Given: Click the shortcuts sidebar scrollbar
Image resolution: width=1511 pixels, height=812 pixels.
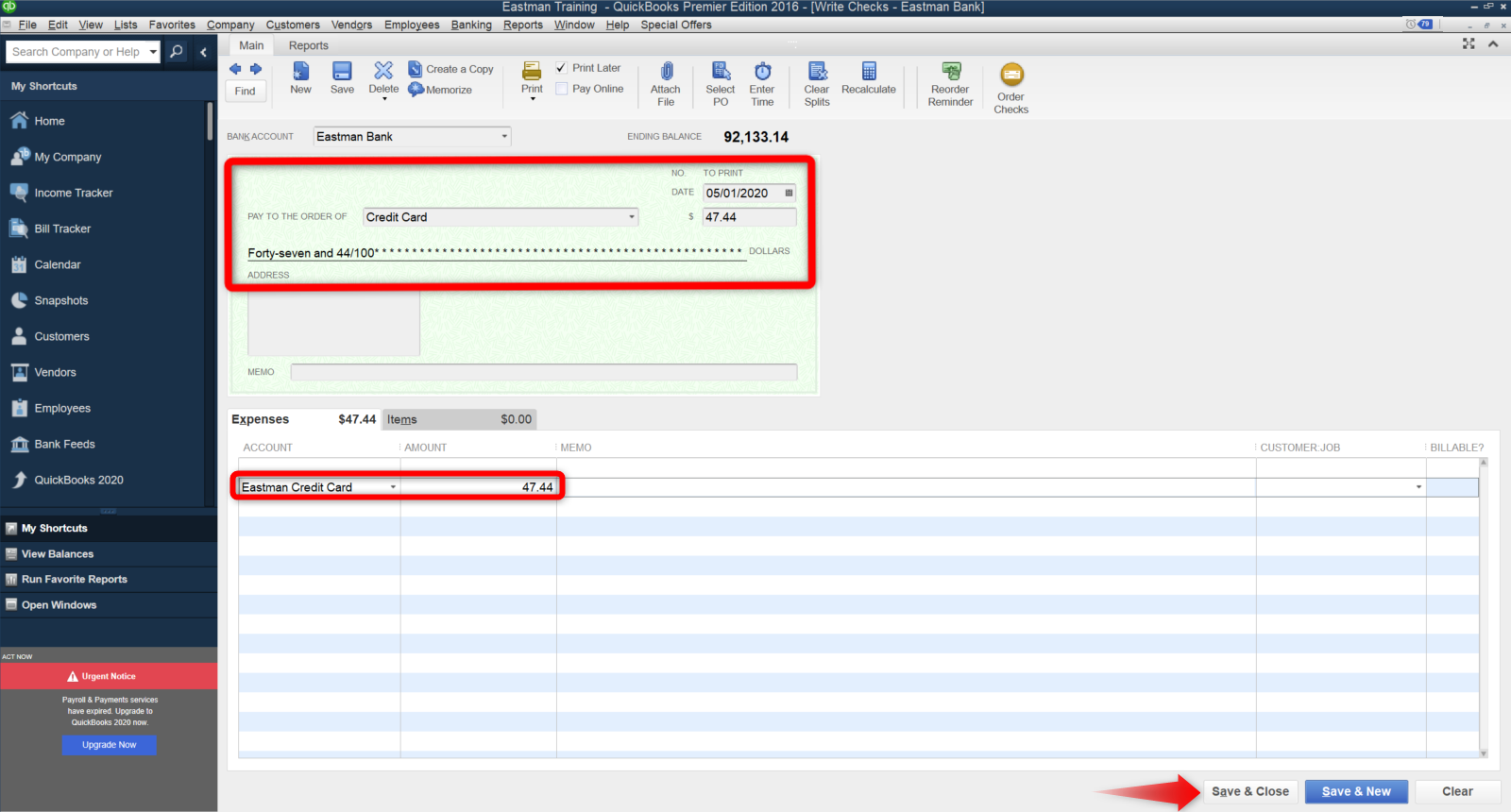Looking at the screenshot, I should (210, 123).
